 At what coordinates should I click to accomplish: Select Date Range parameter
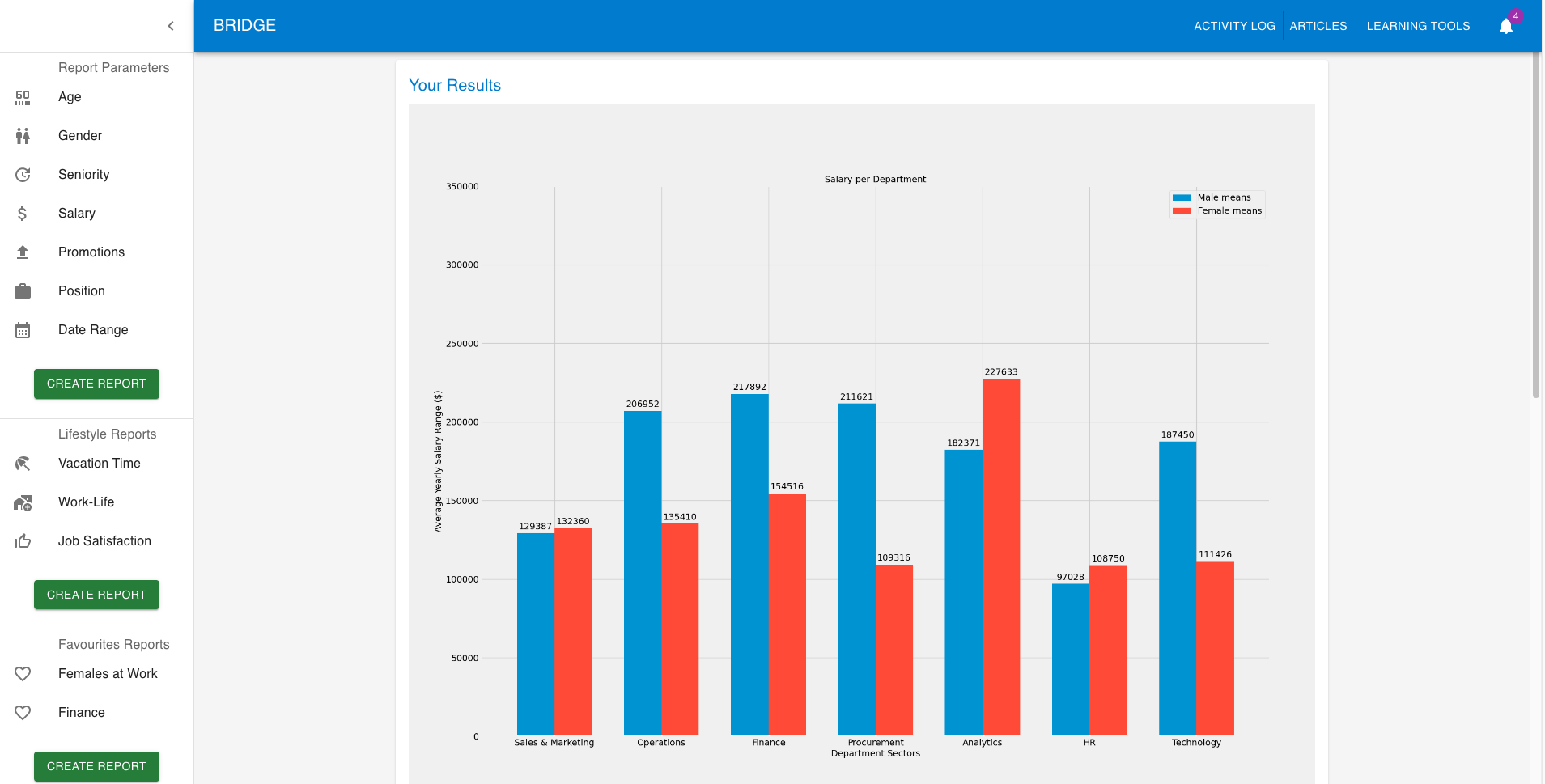(x=97, y=330)
